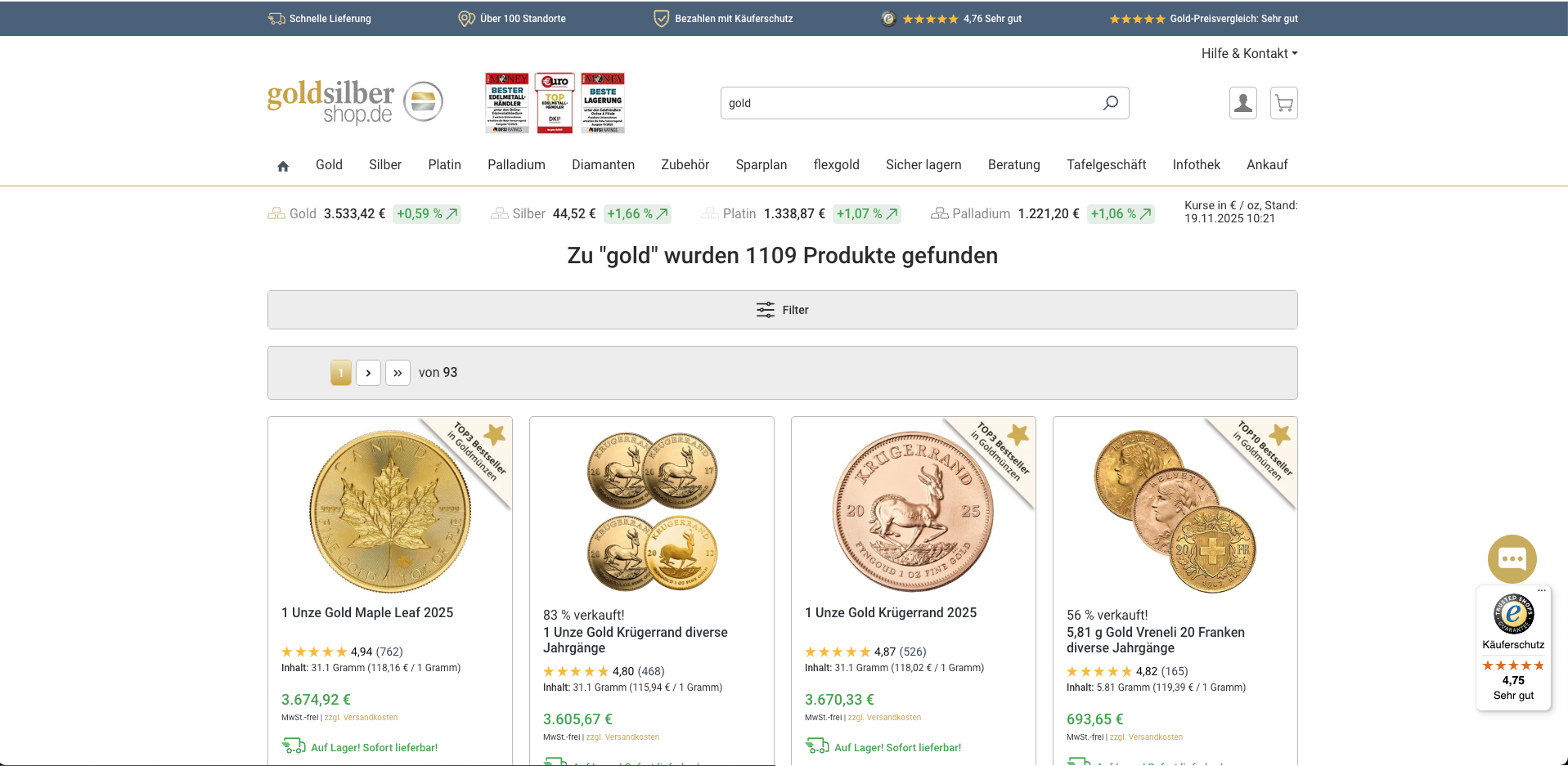This screenshot has height=766, width=1568.
Task: Click the home icon in navigation bar
Action: [283, 166]
